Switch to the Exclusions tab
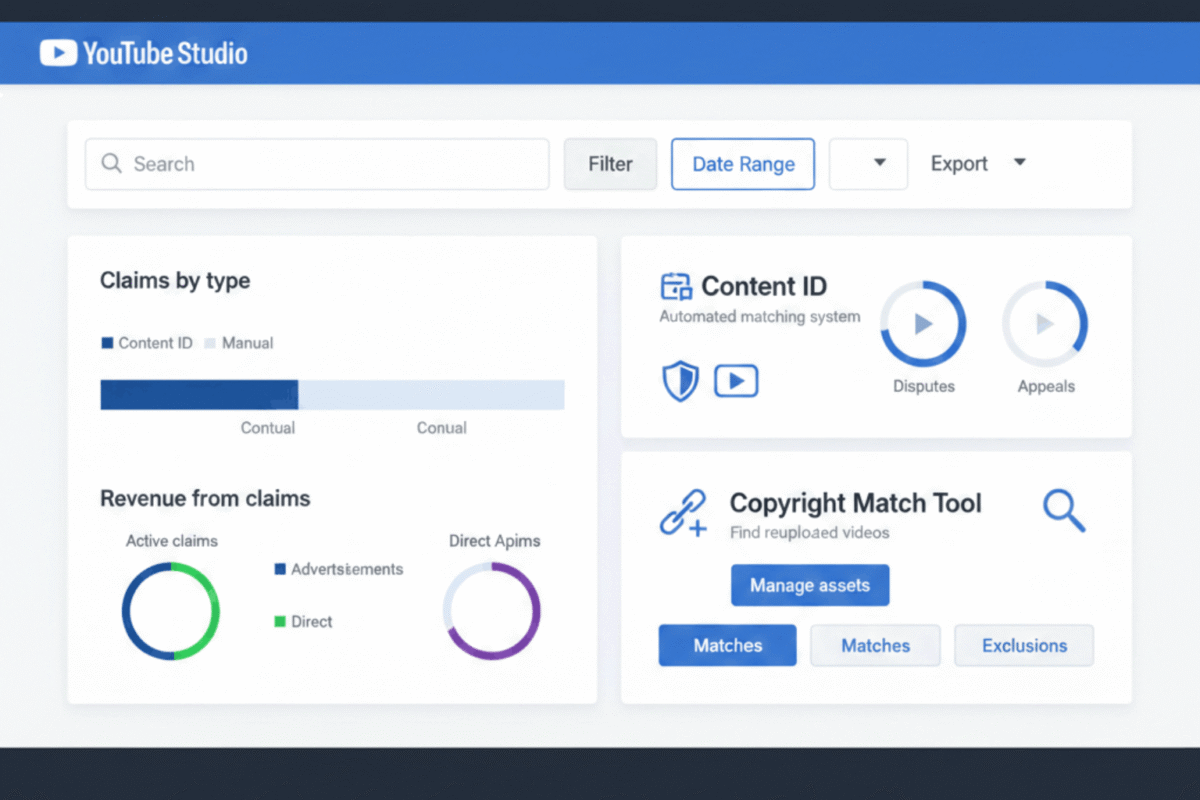1200x800 pixels. (1024, 645)
